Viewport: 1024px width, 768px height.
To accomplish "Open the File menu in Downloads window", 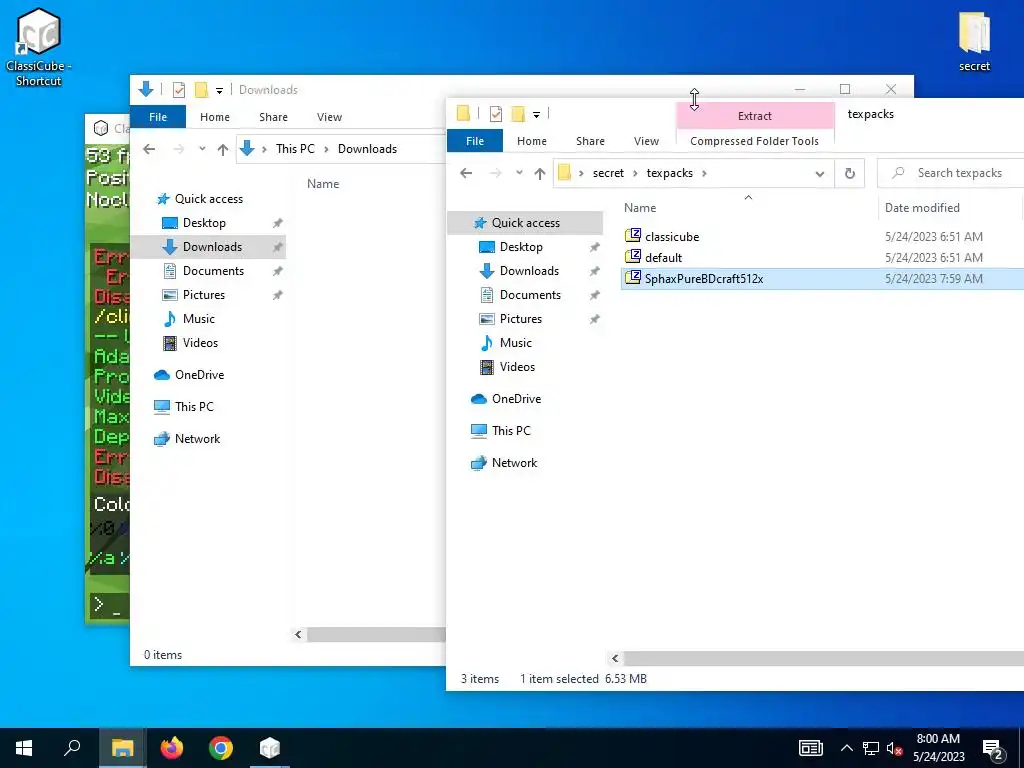I will [158, 116].
